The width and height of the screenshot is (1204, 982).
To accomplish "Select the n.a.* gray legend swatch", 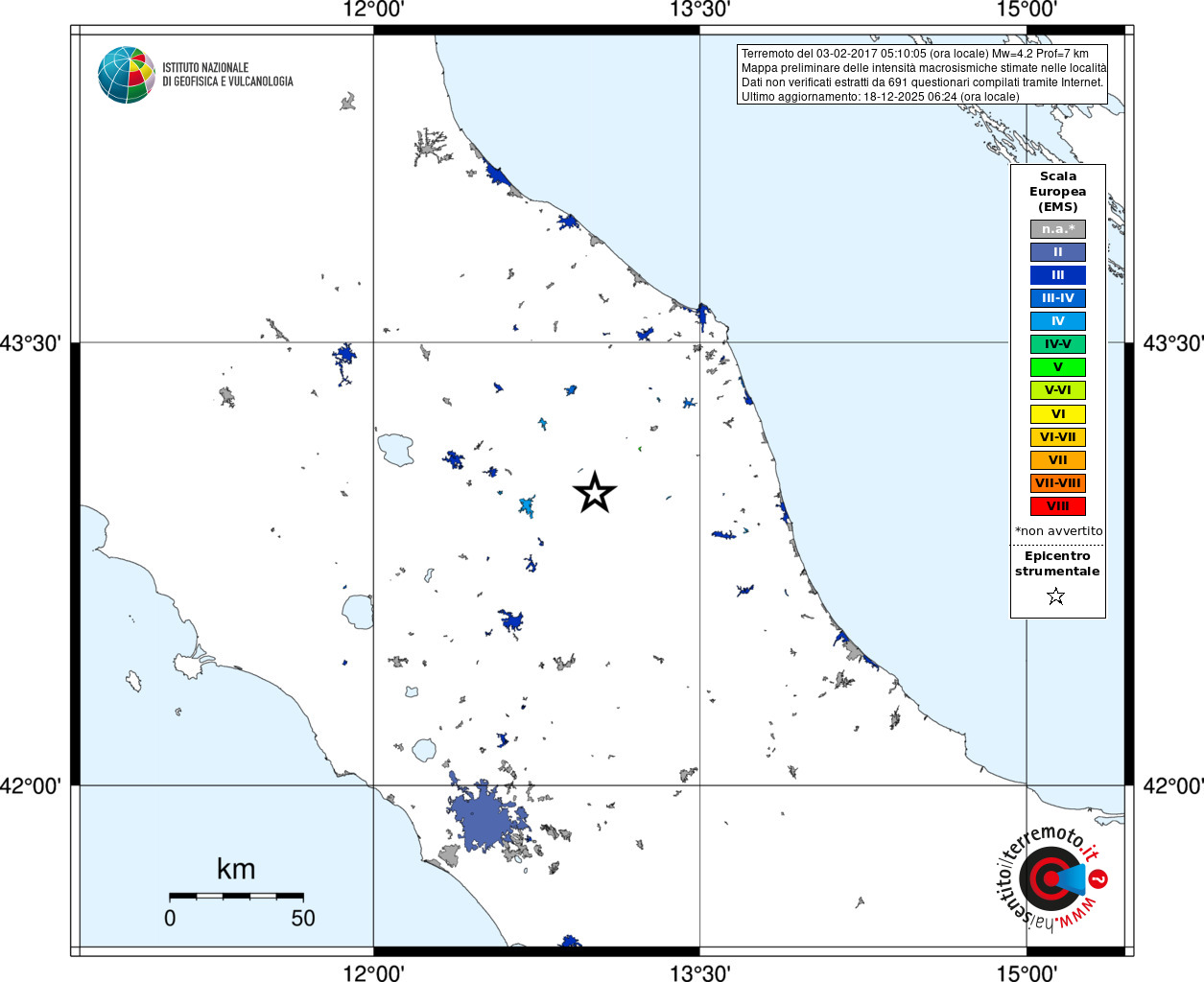I will (1058, 229).
